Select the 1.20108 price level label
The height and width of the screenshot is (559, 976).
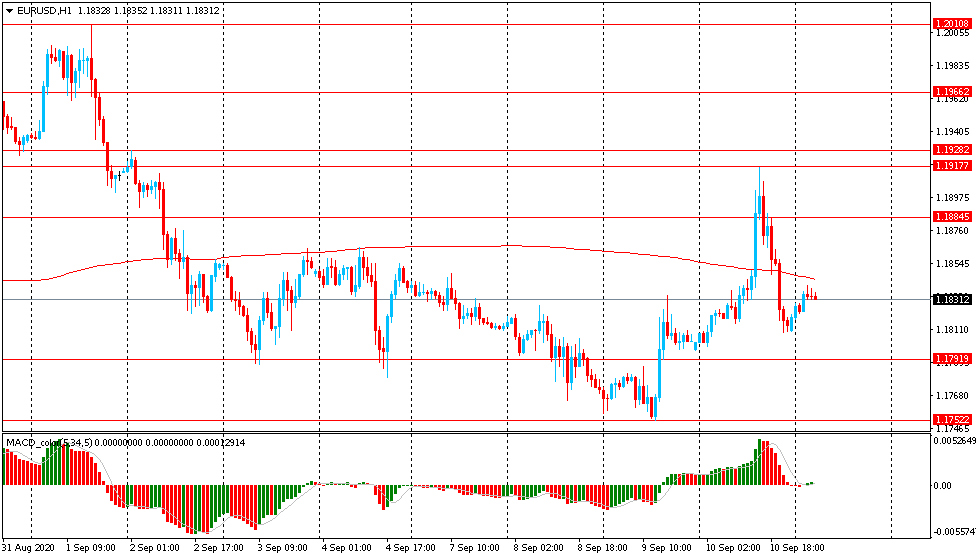click(x=951, y=24)
